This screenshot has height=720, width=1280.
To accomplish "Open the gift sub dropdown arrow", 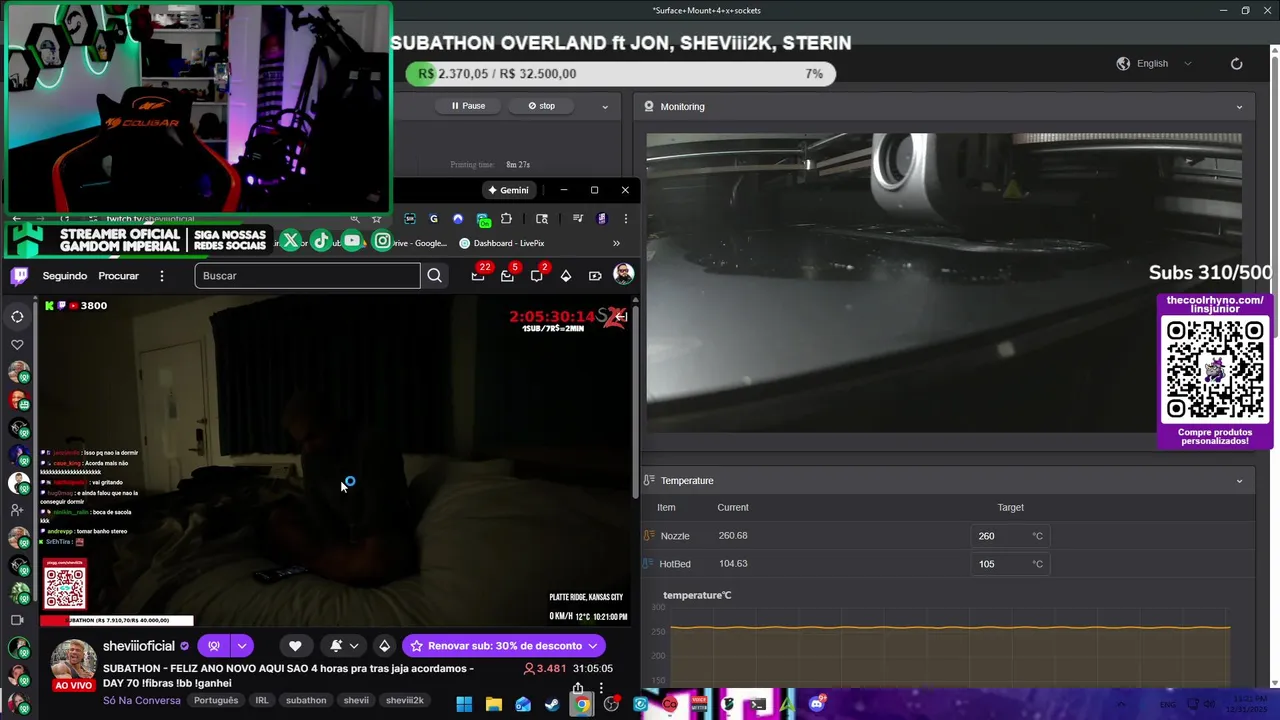I will pos(242,646).
